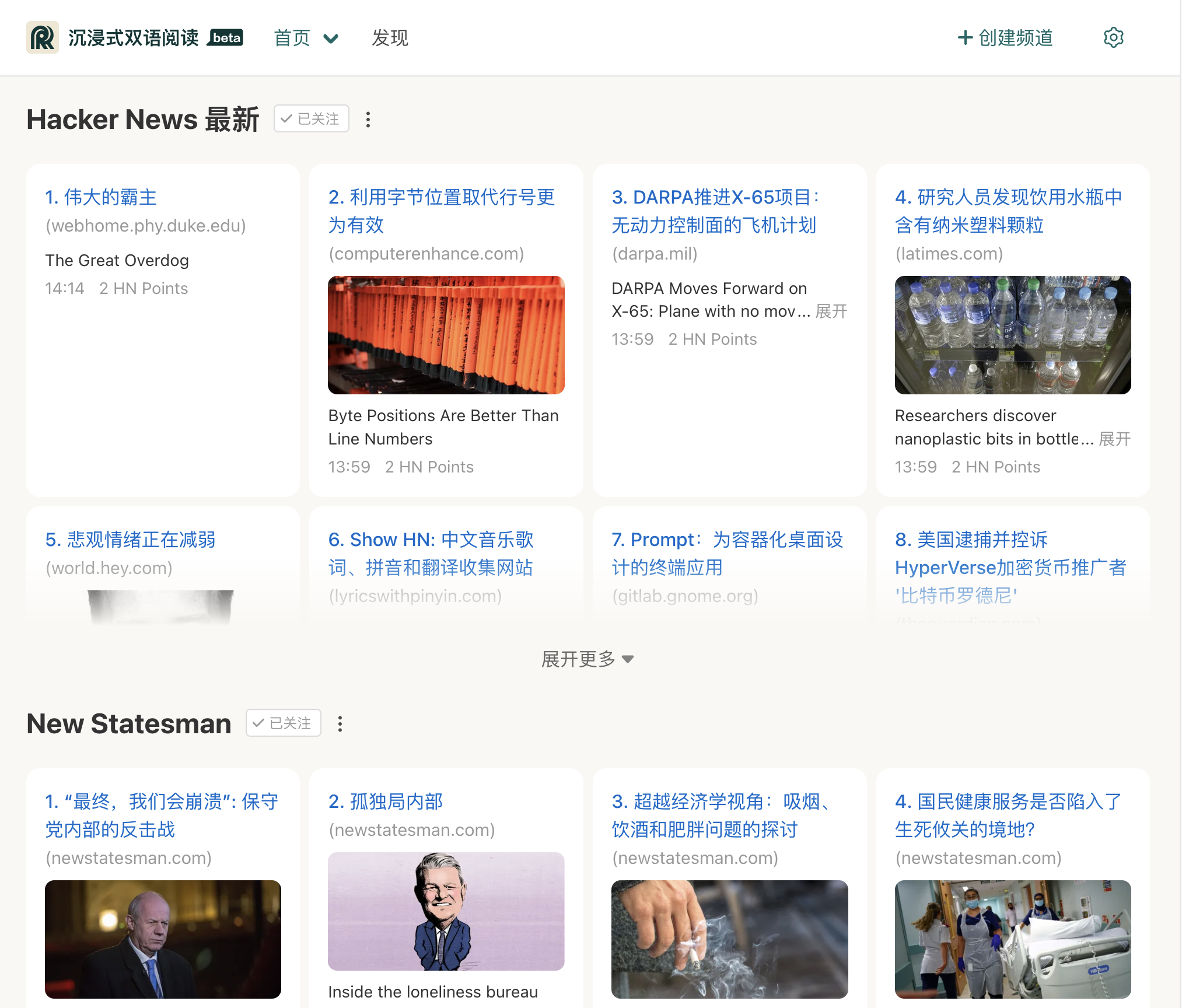Image resolution: width=1182 pixels, height=1008 pixels.
Task: Click the hospital corridor photo thumbnail
Action: coord(1013,939)
